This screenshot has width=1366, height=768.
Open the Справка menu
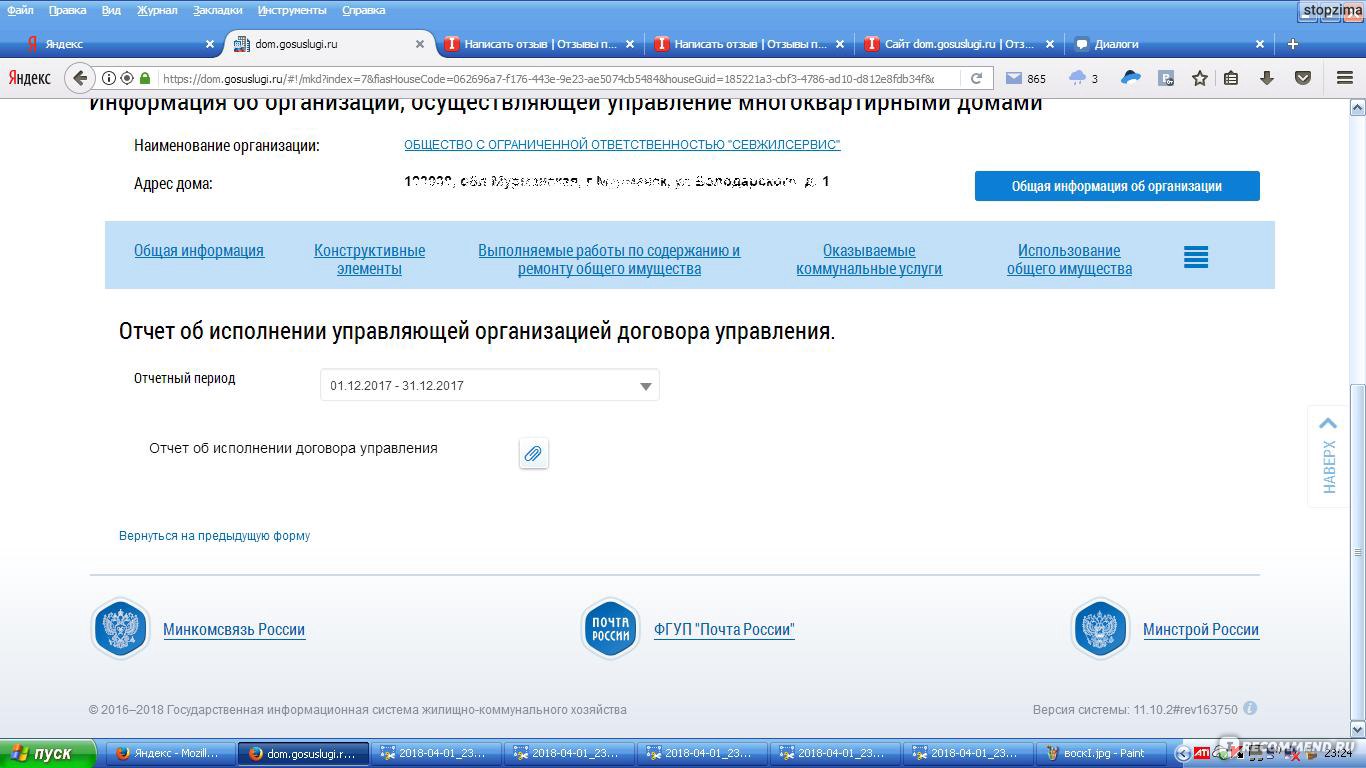[363, 10]
